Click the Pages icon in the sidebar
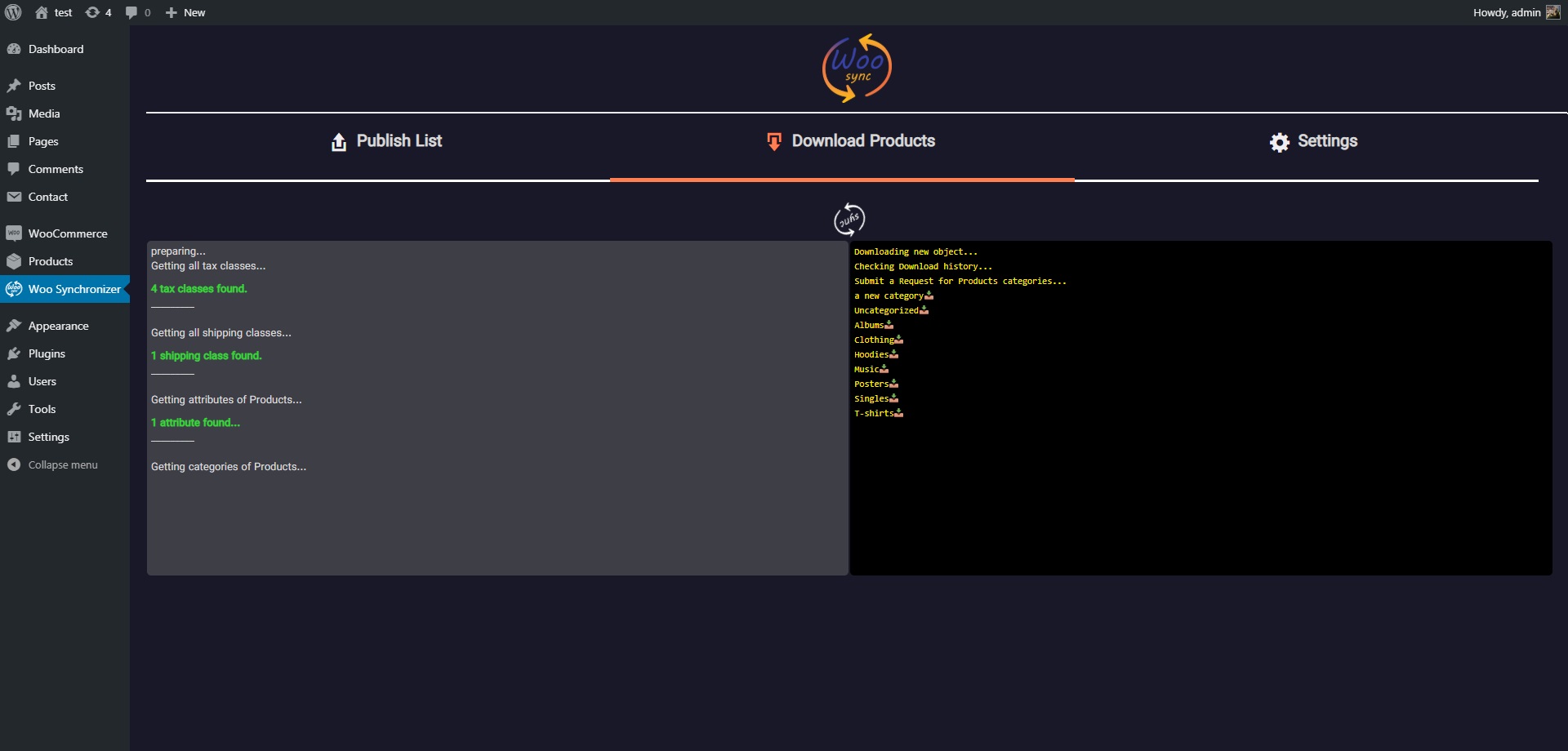Image resolution: width=1568 pixels, height=751 pixels. click(x=14, y=141)
